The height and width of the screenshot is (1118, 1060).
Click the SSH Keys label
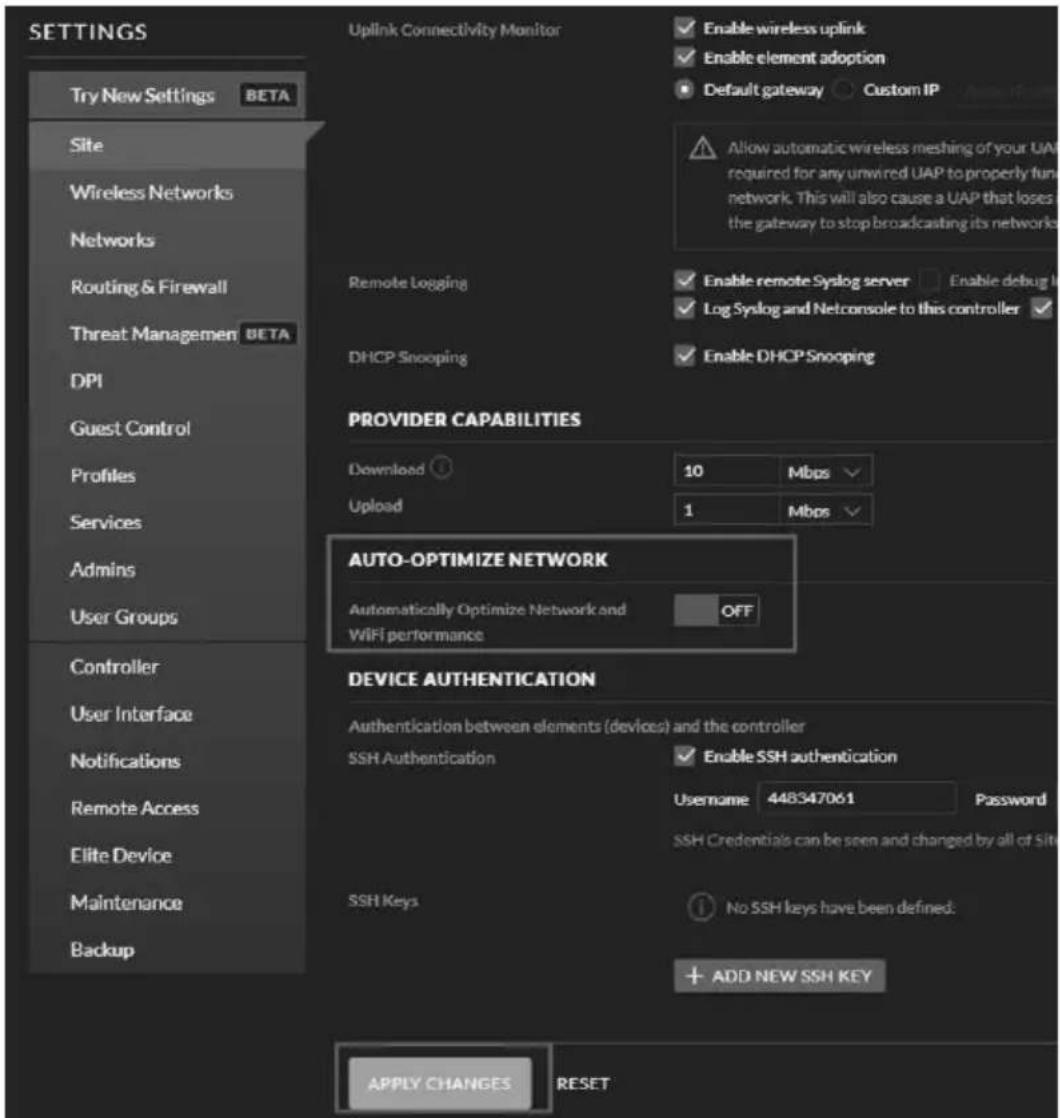[383, 901]
